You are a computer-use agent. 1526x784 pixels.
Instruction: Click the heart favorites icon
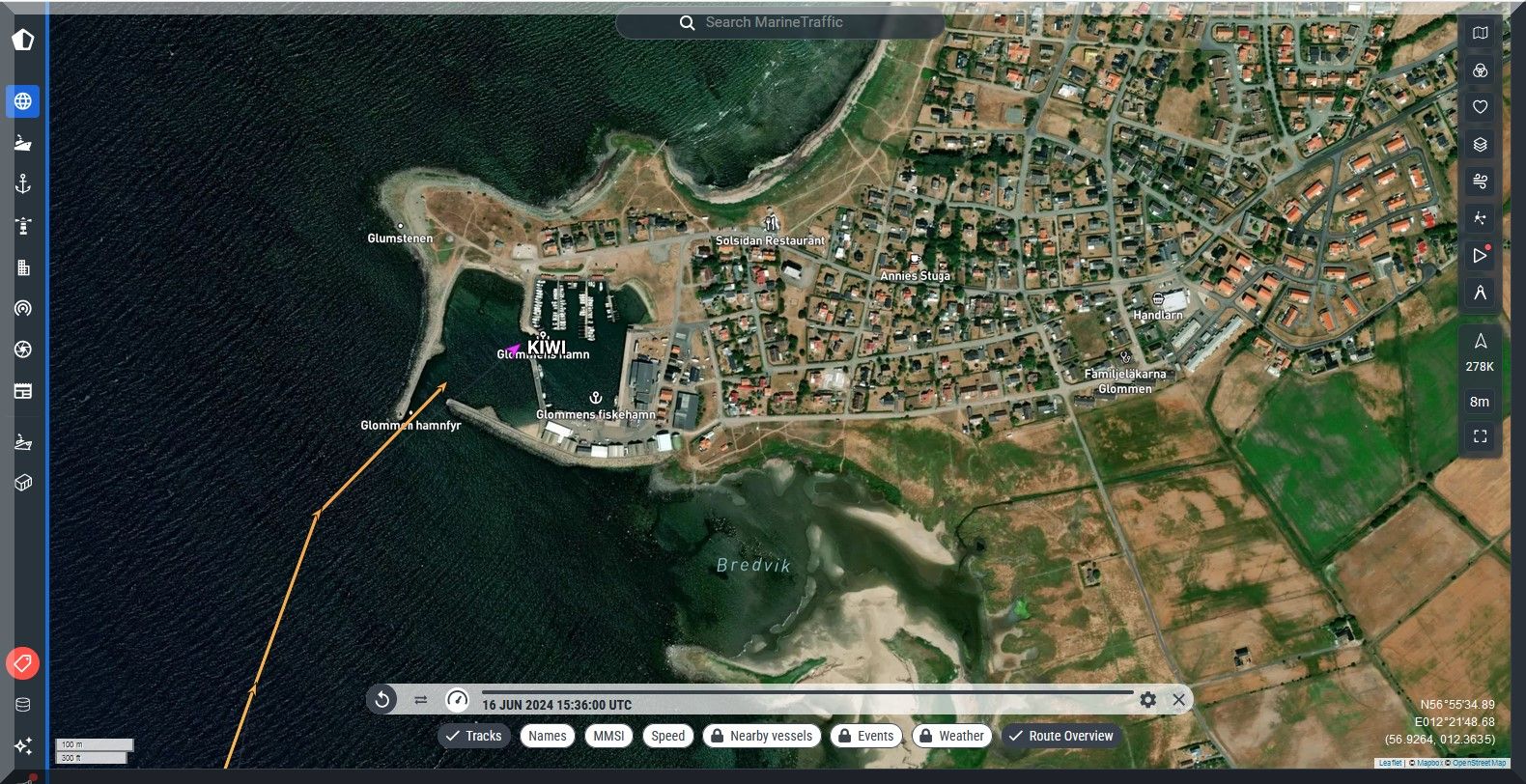[x=1480, y=107]
